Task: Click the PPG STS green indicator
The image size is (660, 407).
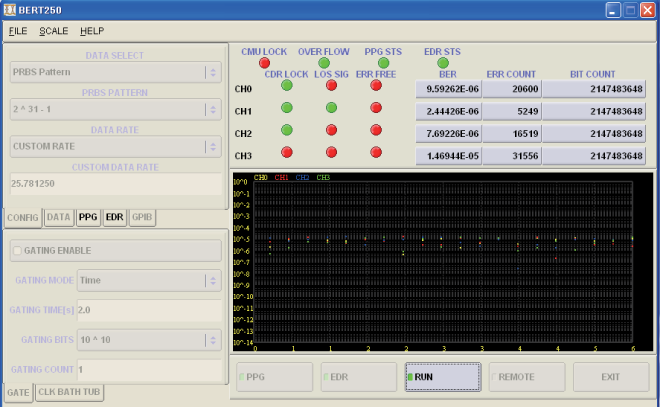Action: 383,63
